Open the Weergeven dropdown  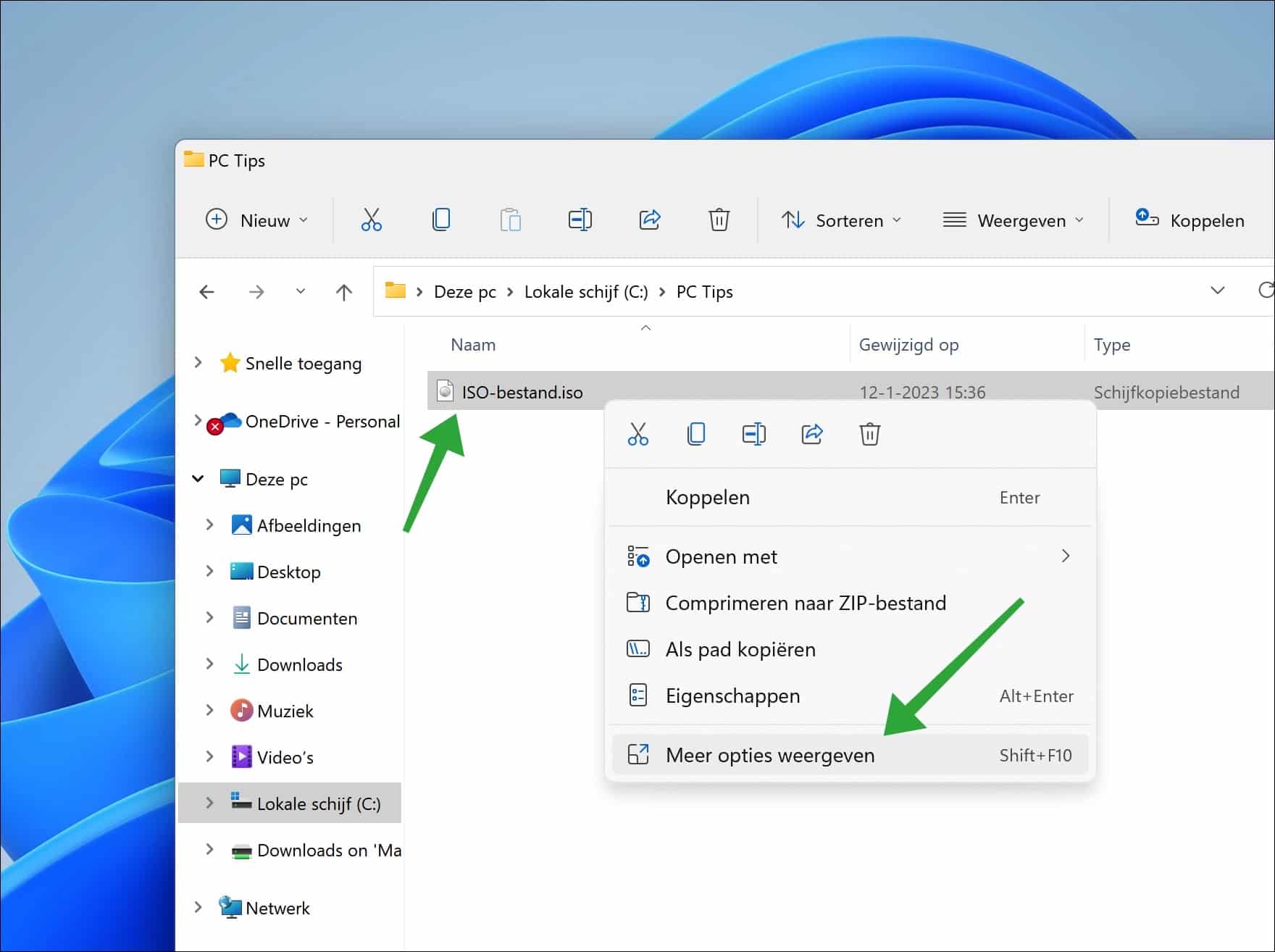pyautogui.click(x=1013, y=220)
